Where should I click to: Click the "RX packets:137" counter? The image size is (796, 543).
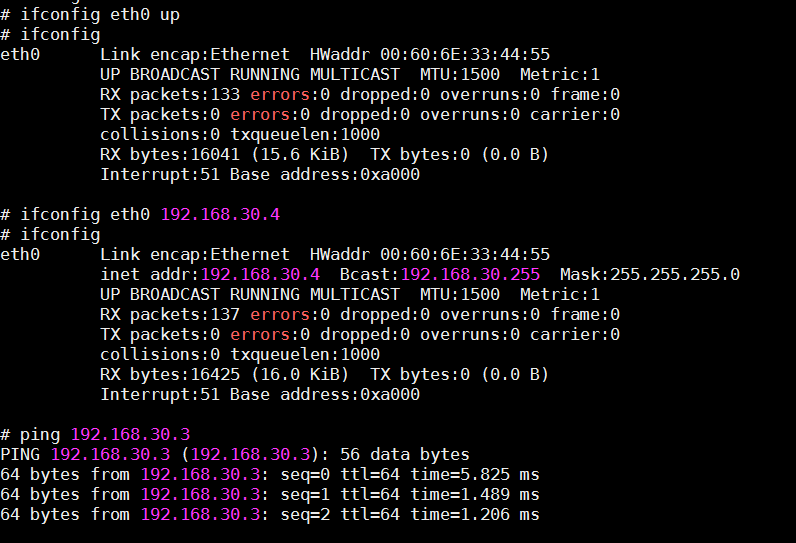170,315
